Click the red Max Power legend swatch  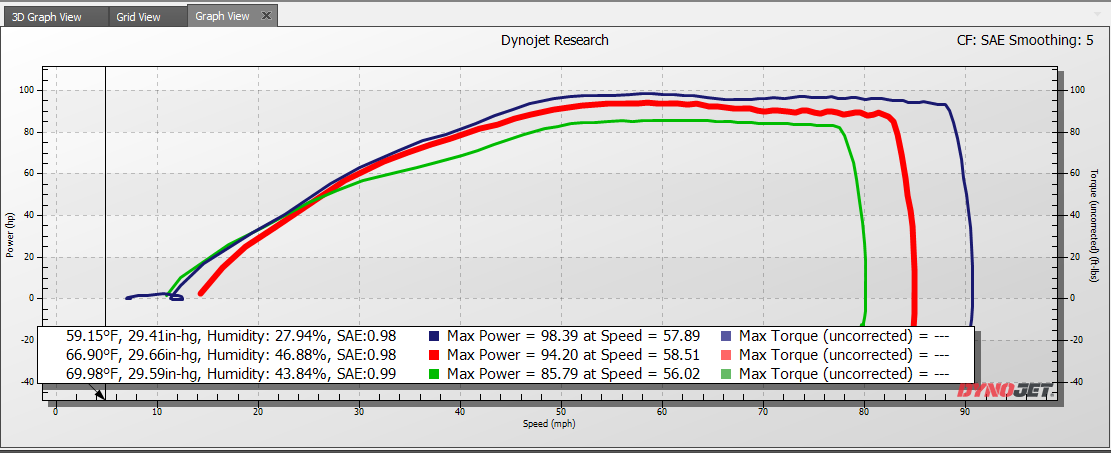(434, 355)
